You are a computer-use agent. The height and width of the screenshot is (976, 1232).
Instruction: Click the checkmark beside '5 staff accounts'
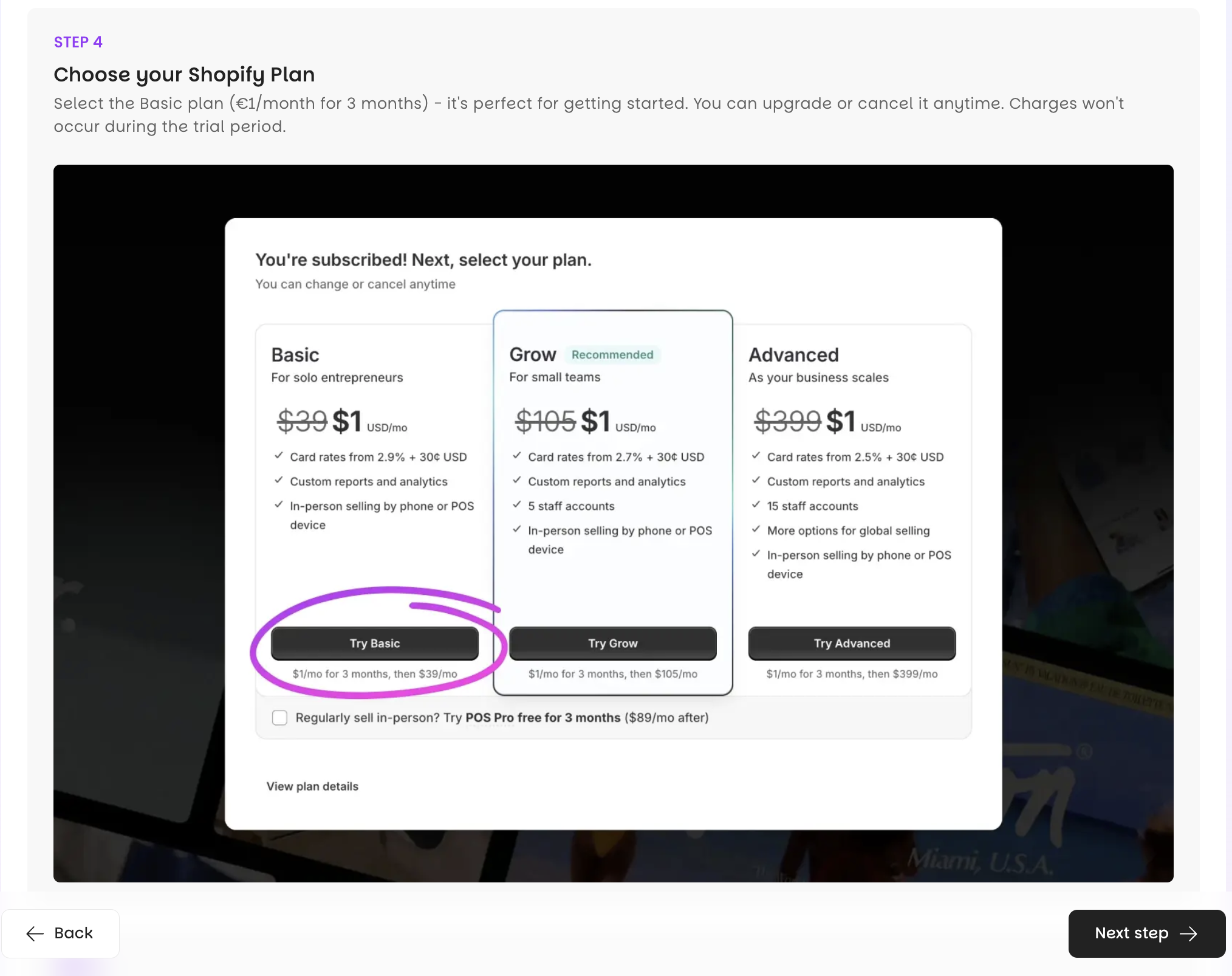(x=517, y=504)
